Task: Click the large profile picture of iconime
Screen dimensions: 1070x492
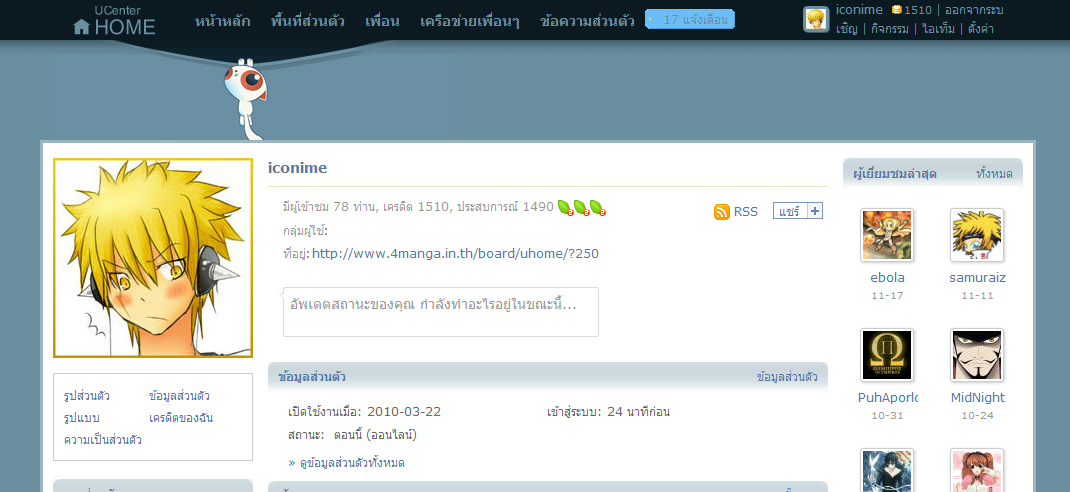Action: [x=153, y=258]
